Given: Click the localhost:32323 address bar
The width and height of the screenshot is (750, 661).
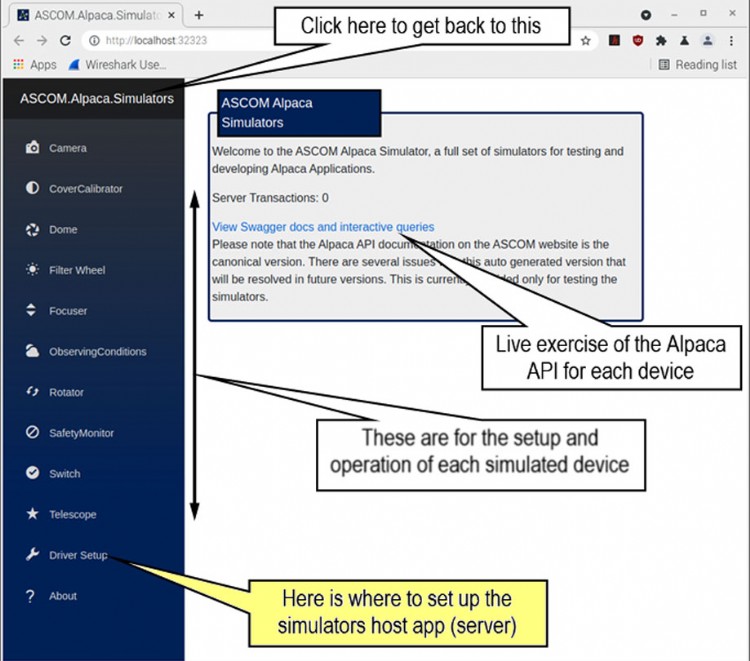Looking at the screenshot, I should tap(156, 41).
